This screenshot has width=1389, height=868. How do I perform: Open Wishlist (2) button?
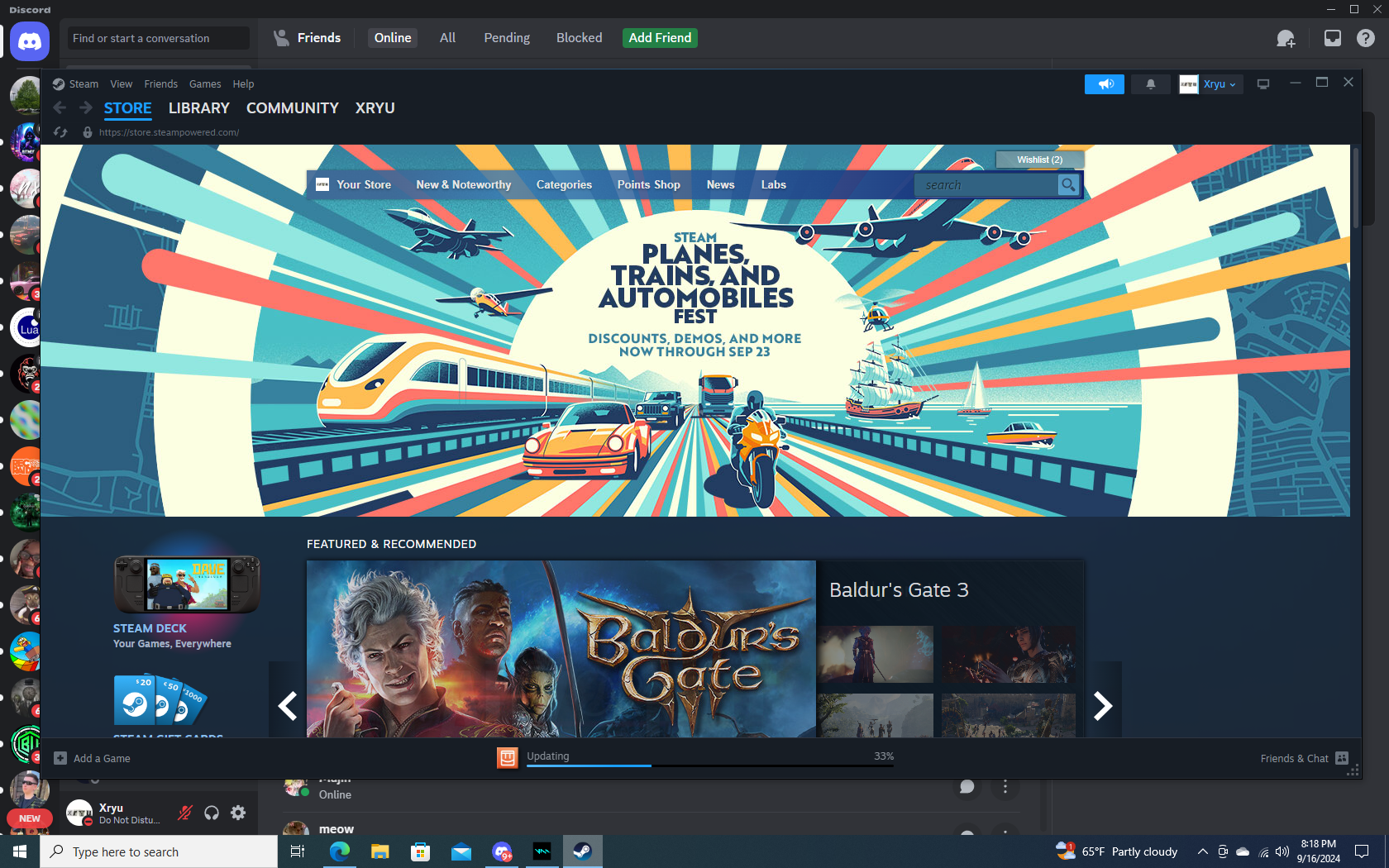click(1039, 160)
